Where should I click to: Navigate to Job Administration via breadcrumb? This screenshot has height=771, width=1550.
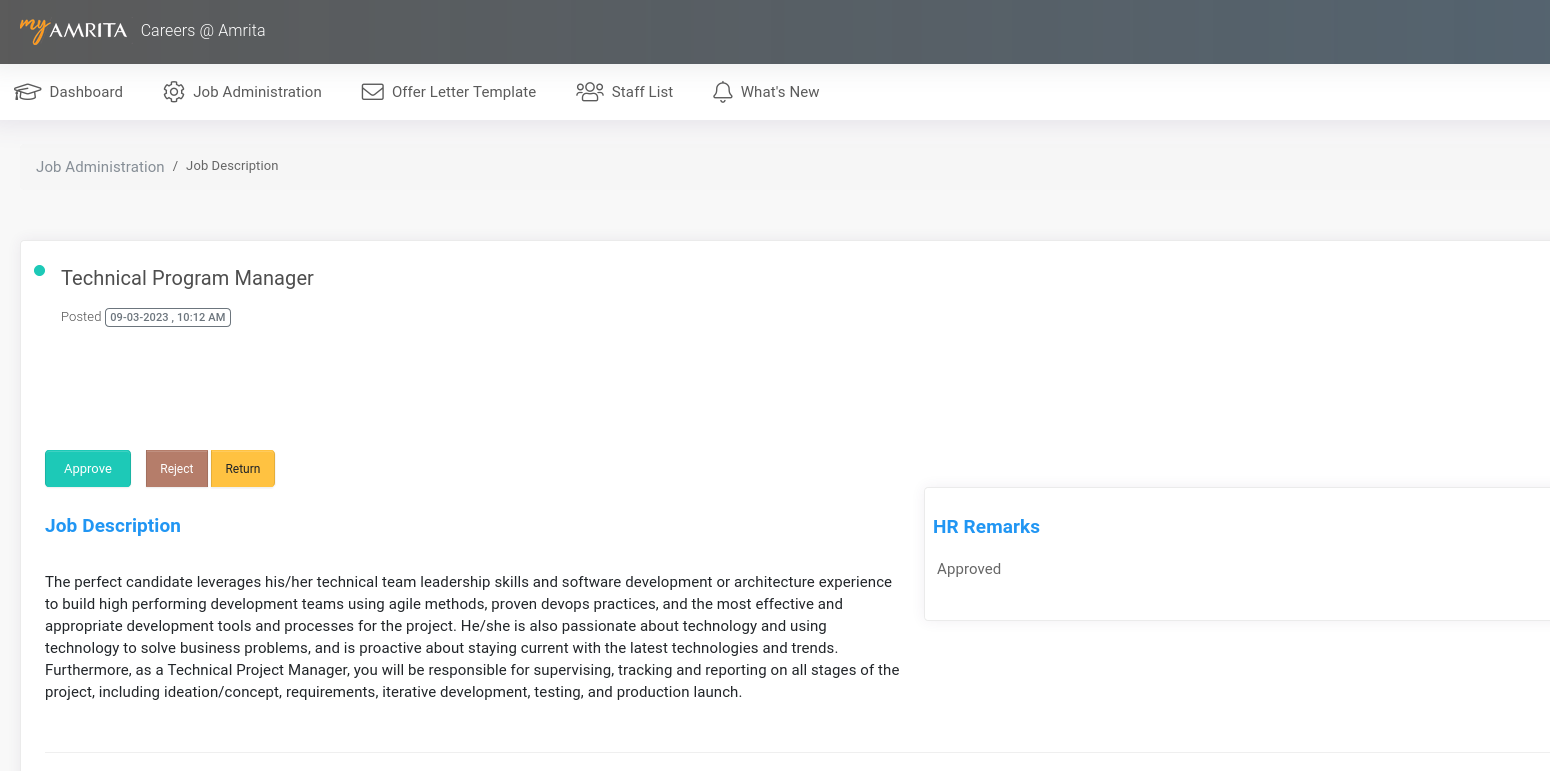100,167
